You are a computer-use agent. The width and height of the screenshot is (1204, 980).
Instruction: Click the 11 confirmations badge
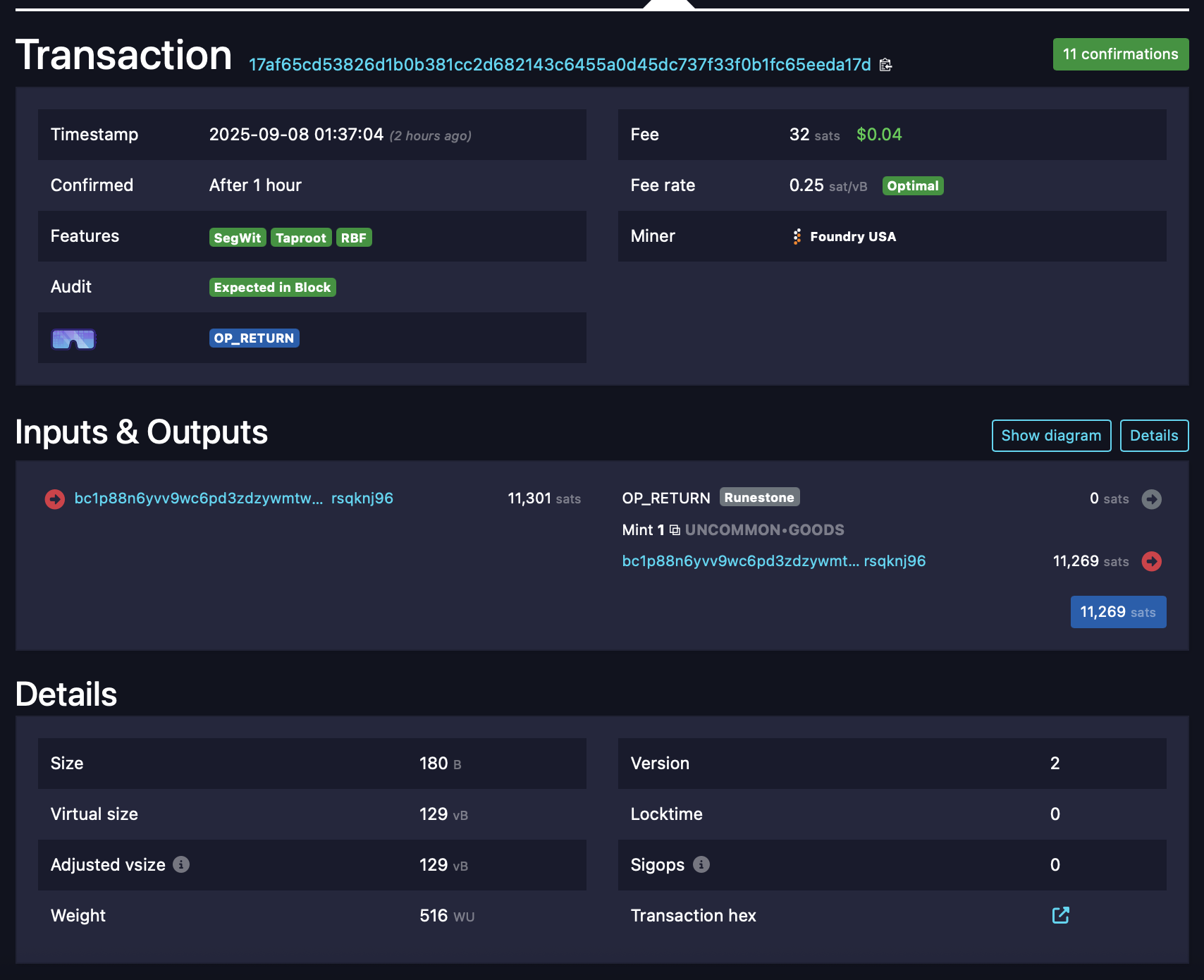click(1121, 54)
